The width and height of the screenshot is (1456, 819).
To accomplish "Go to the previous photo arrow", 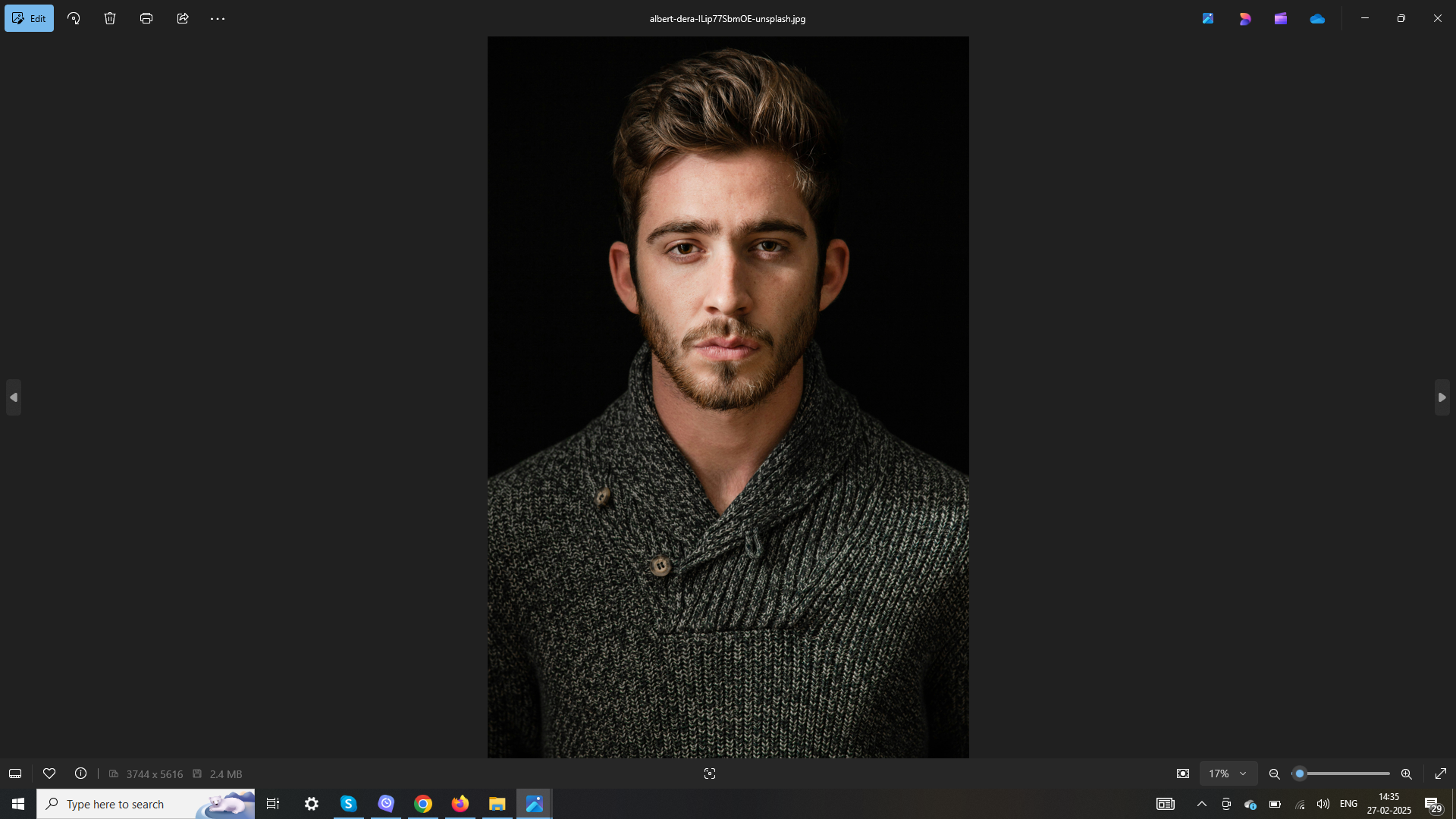I will pos(14,397).
